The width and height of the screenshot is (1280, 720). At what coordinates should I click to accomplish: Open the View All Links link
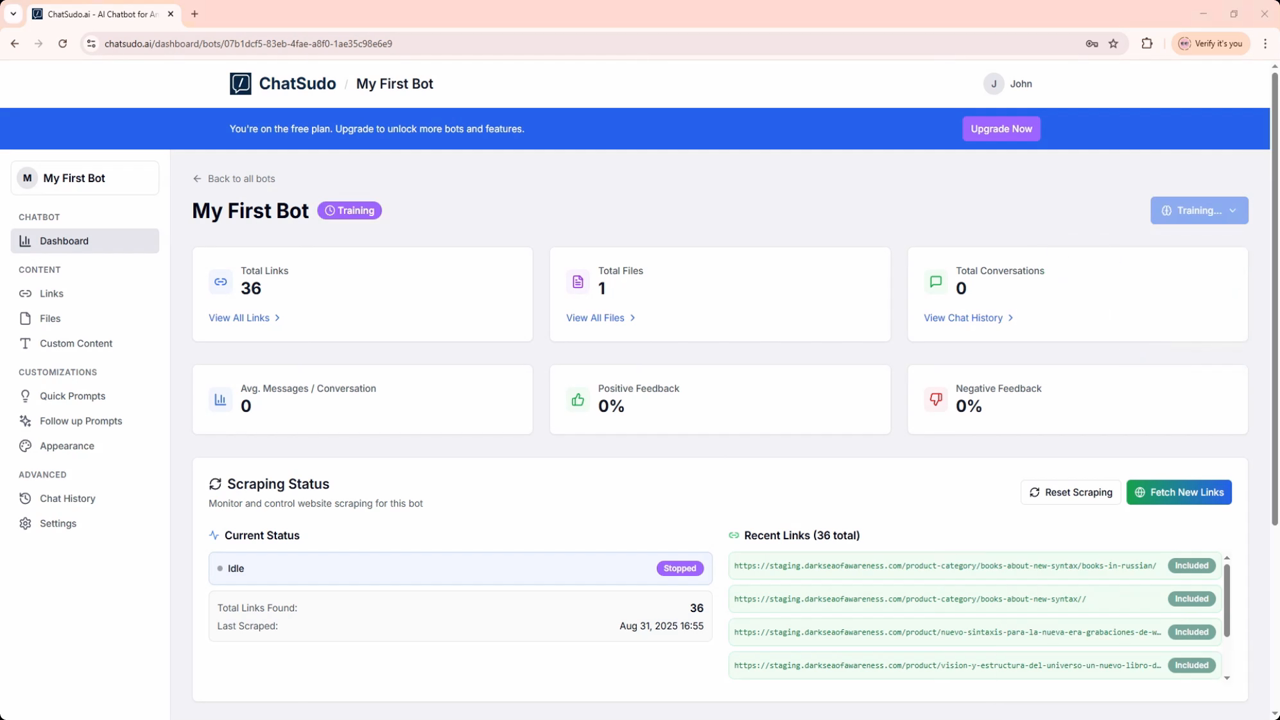coord(245,318)
